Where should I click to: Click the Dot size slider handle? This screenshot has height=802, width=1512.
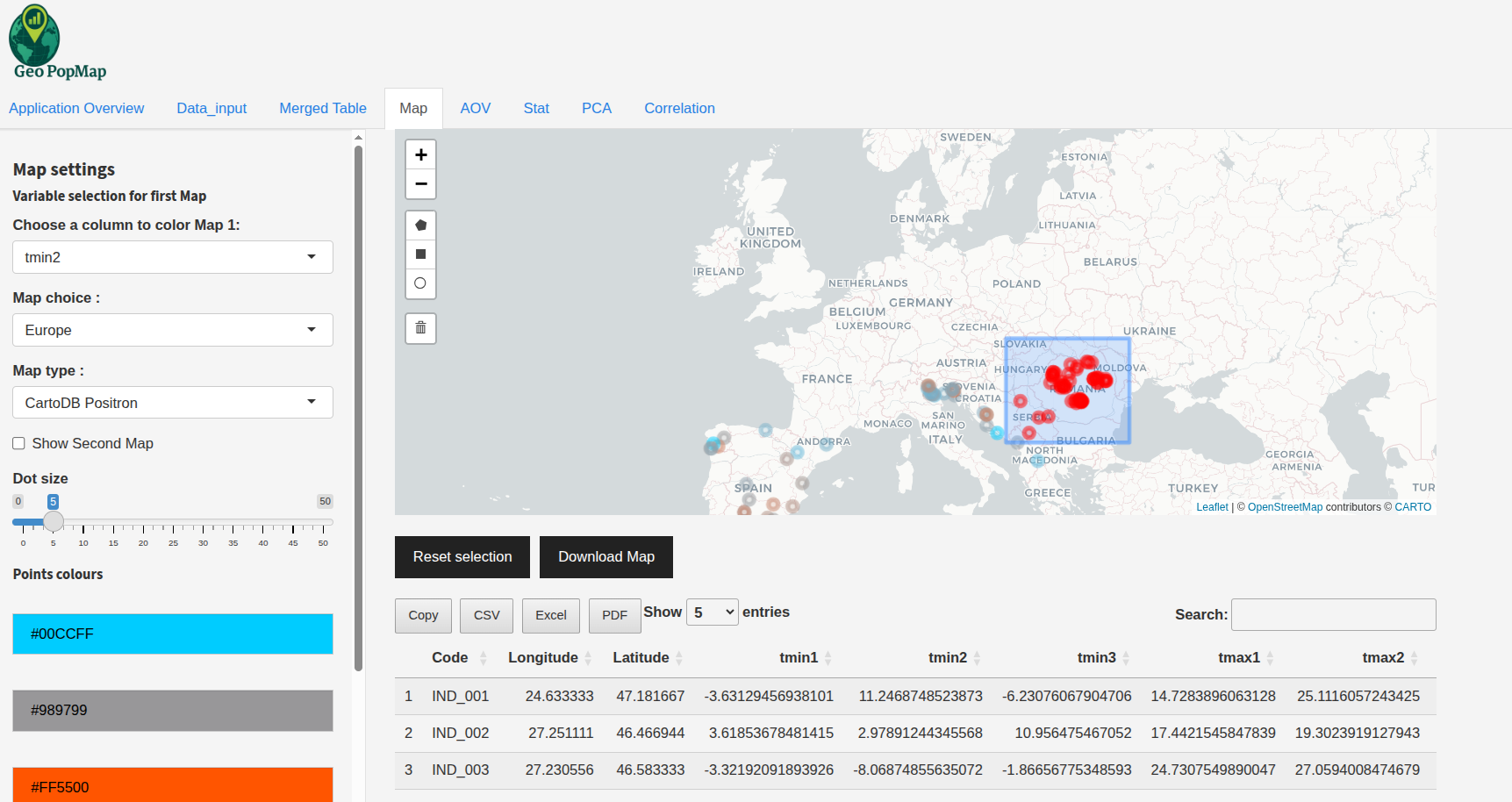point(54,521)
